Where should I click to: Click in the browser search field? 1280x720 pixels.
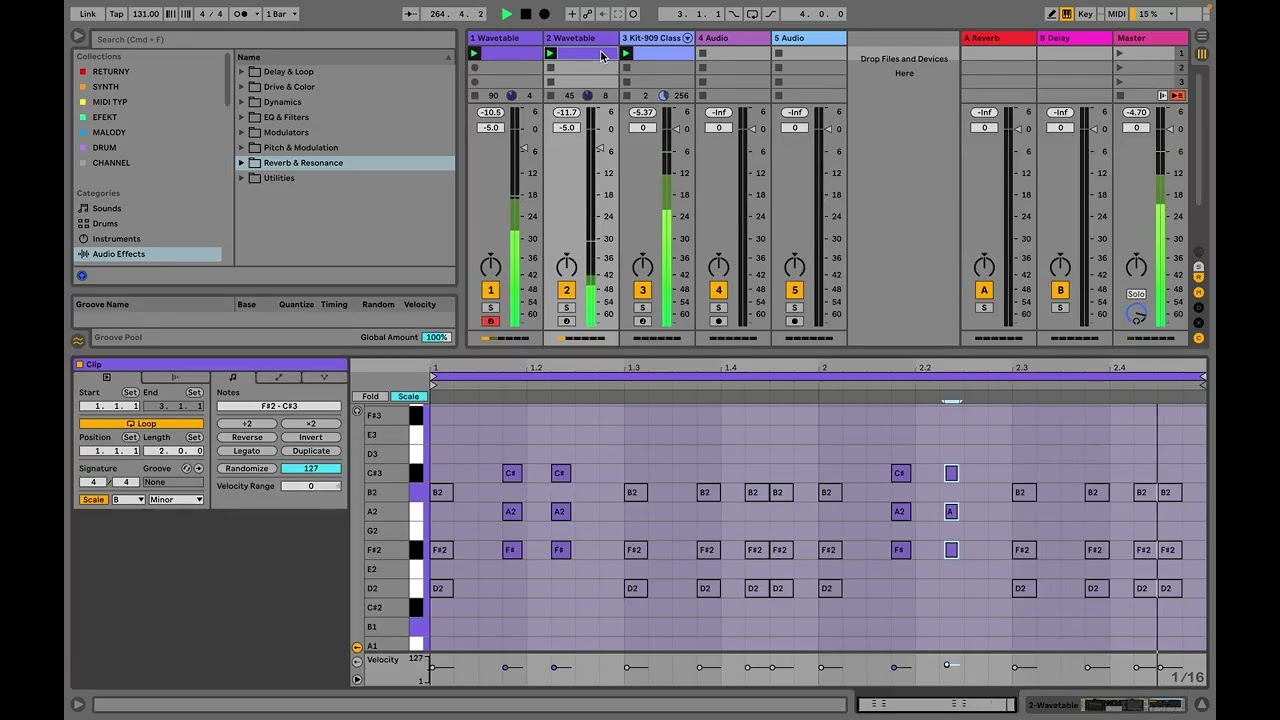pos(273,39)
